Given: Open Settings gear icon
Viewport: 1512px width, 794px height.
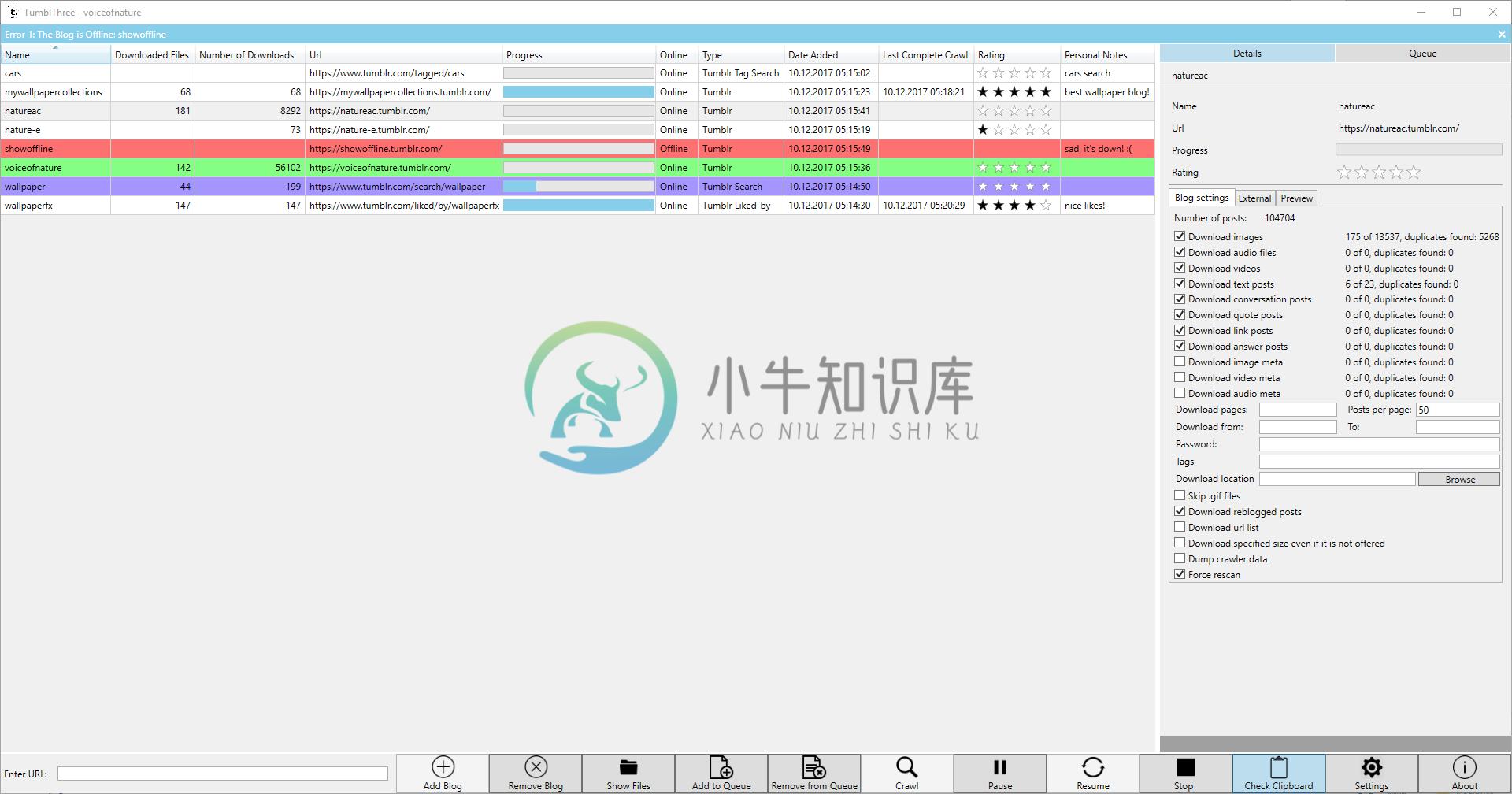Looking at the screenshot, I should [1372, 767].
